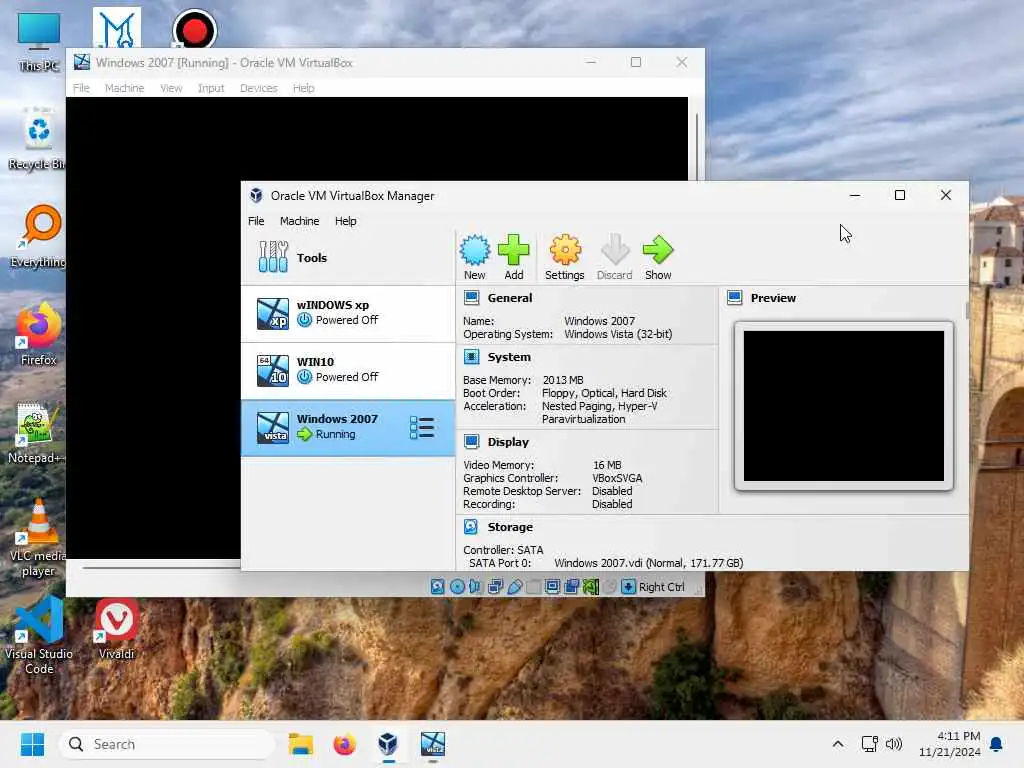Open Devices menu of the Windows 2007 VM window
1024x768 pixels.
[259, 88]
